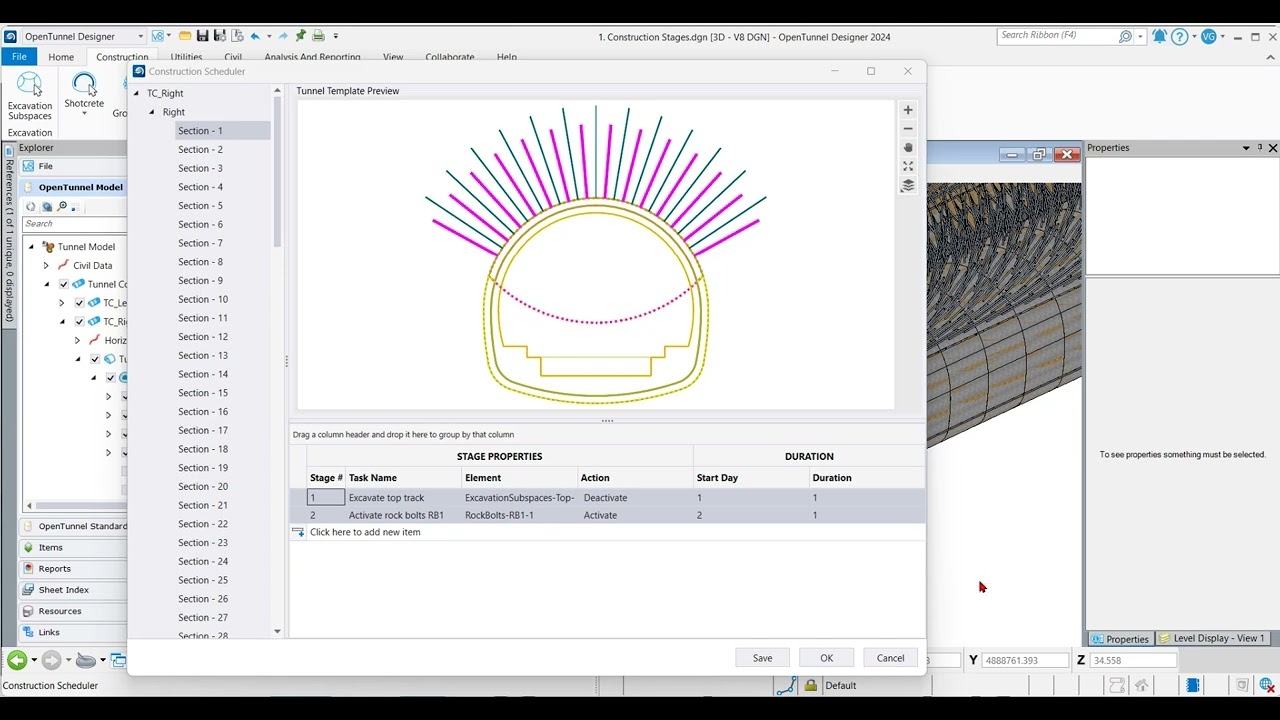Toggle the TC_Left tunnel checkbox

pyautogui.click(x=80, y=303)
